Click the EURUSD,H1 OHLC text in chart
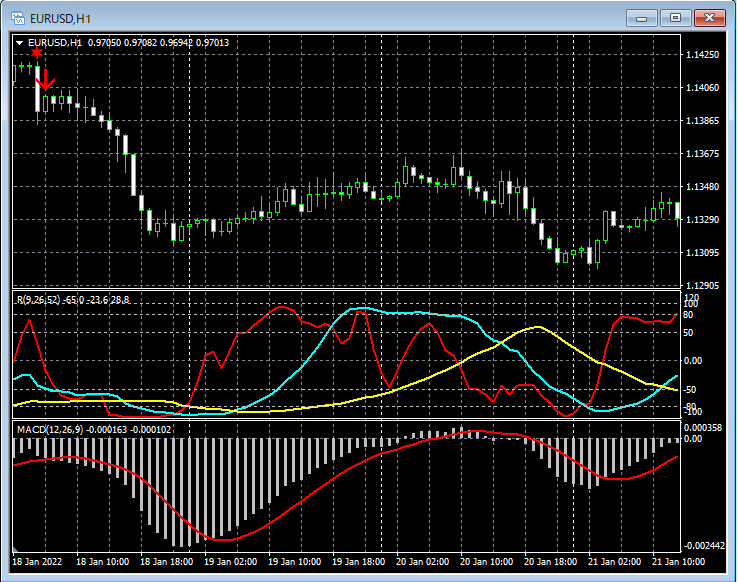Image resolution: width=738 pixels, height=582 pixels. coord(128,43)
